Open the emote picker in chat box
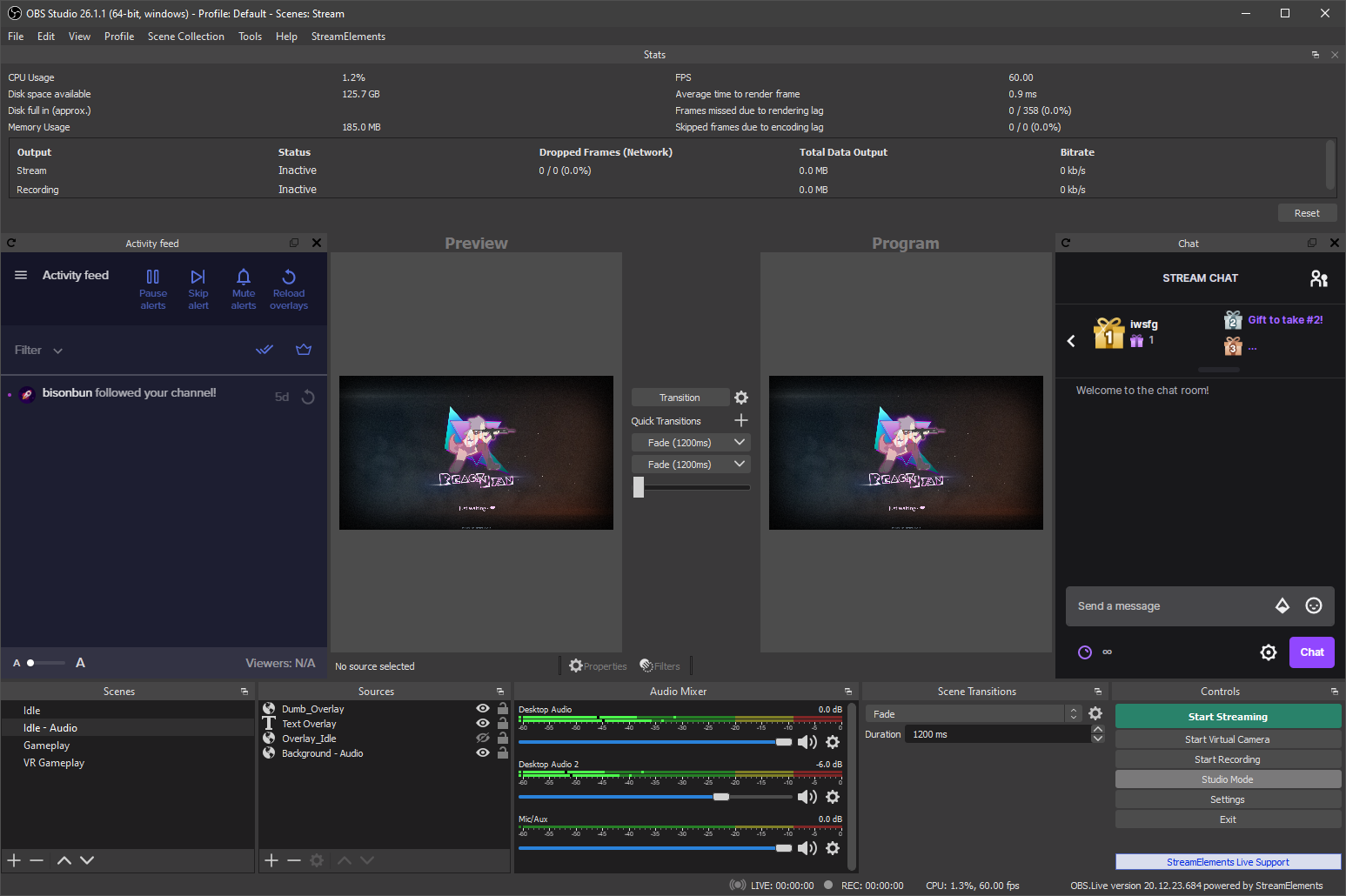Image resolution: width=1346 pixels, height=896 pixels. coord(1314,606)
